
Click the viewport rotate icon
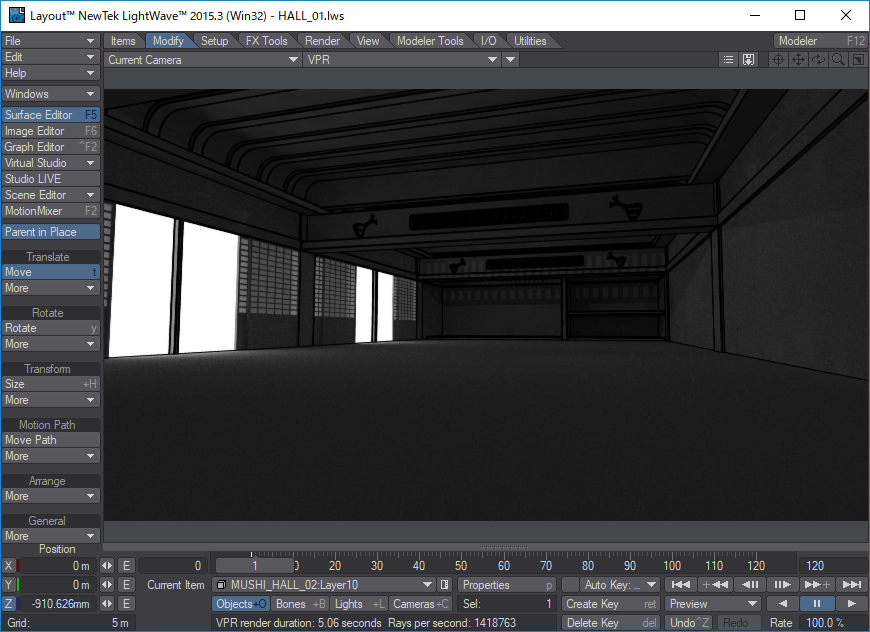tap(818, 59)
